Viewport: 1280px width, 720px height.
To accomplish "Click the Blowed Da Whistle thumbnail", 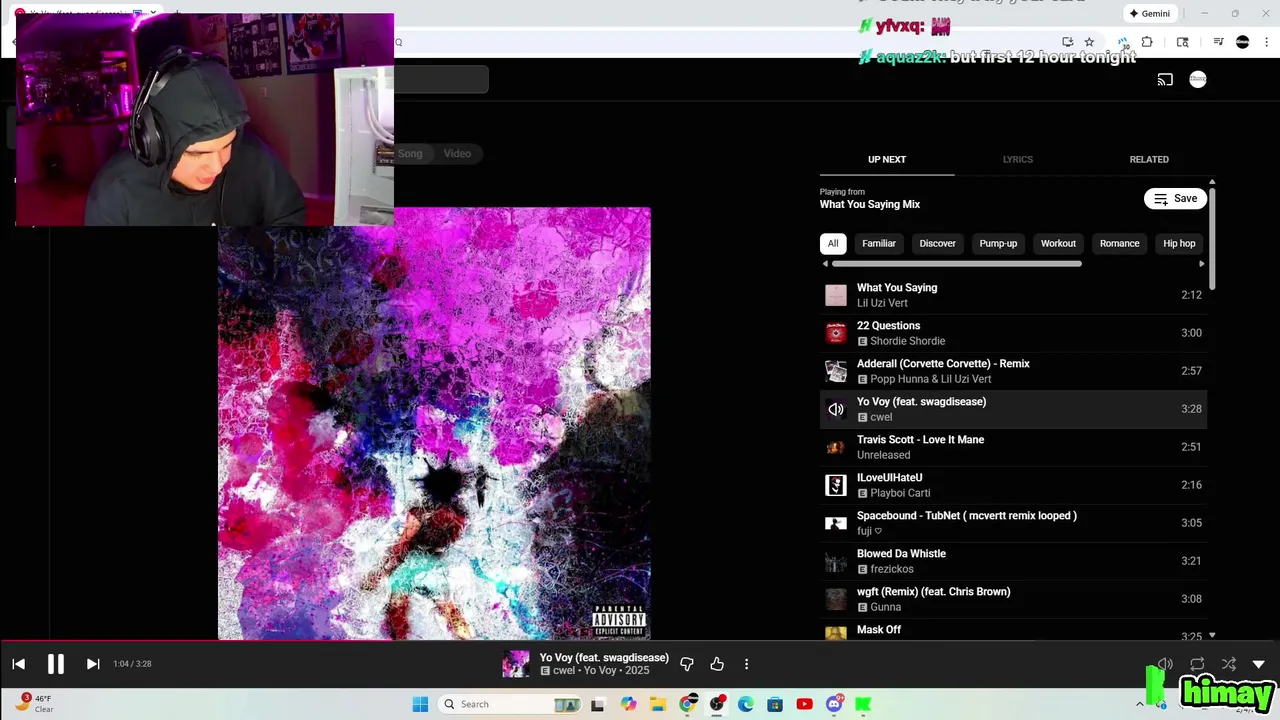I will tap(836, 561).
